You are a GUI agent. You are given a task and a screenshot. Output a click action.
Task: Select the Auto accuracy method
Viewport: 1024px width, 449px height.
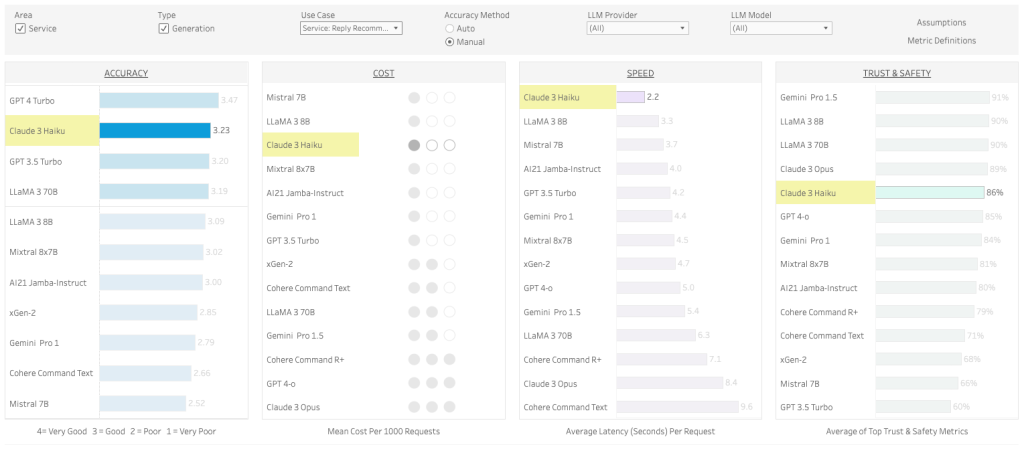450,29
